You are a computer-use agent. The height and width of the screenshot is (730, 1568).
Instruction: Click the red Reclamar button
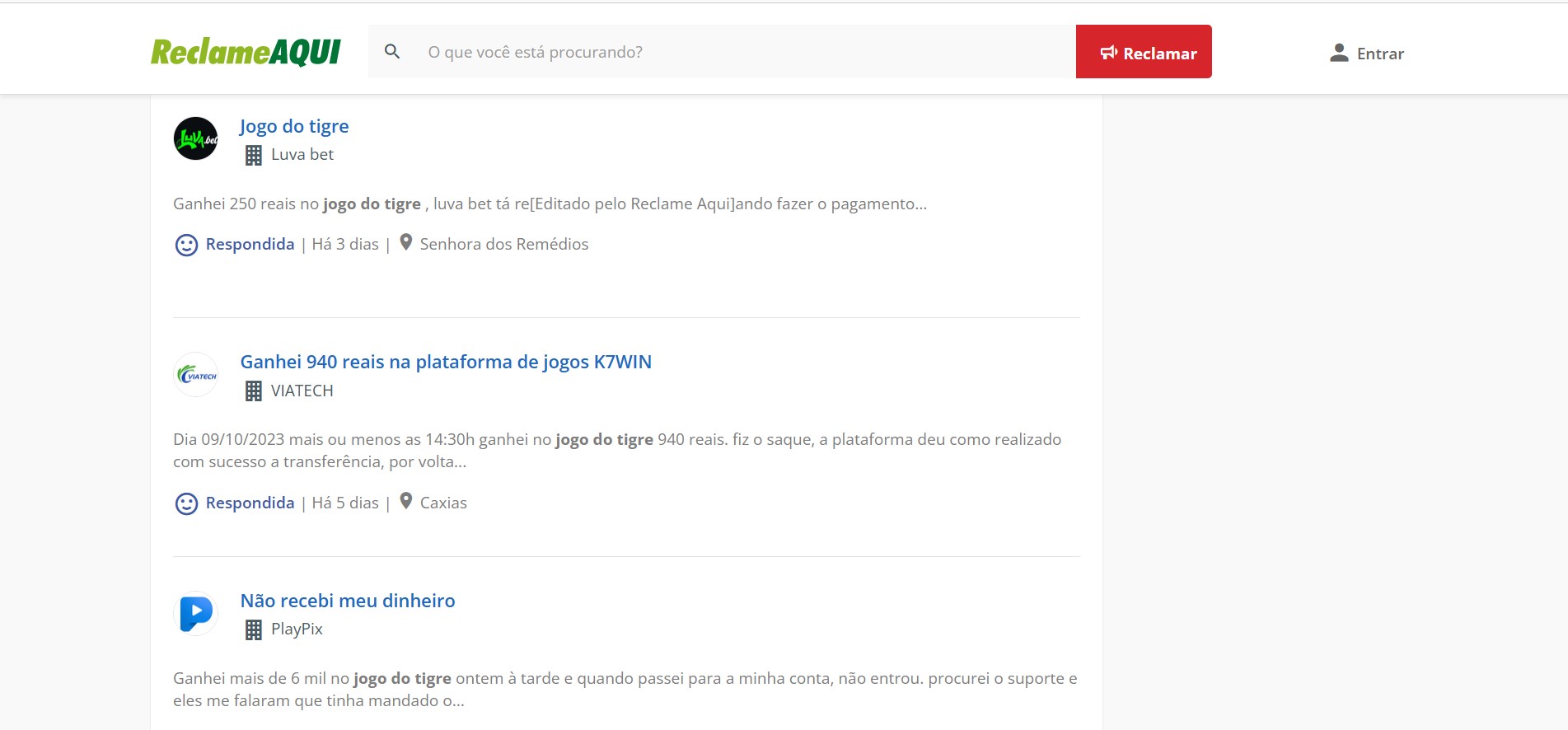[x=1144, y=52]
